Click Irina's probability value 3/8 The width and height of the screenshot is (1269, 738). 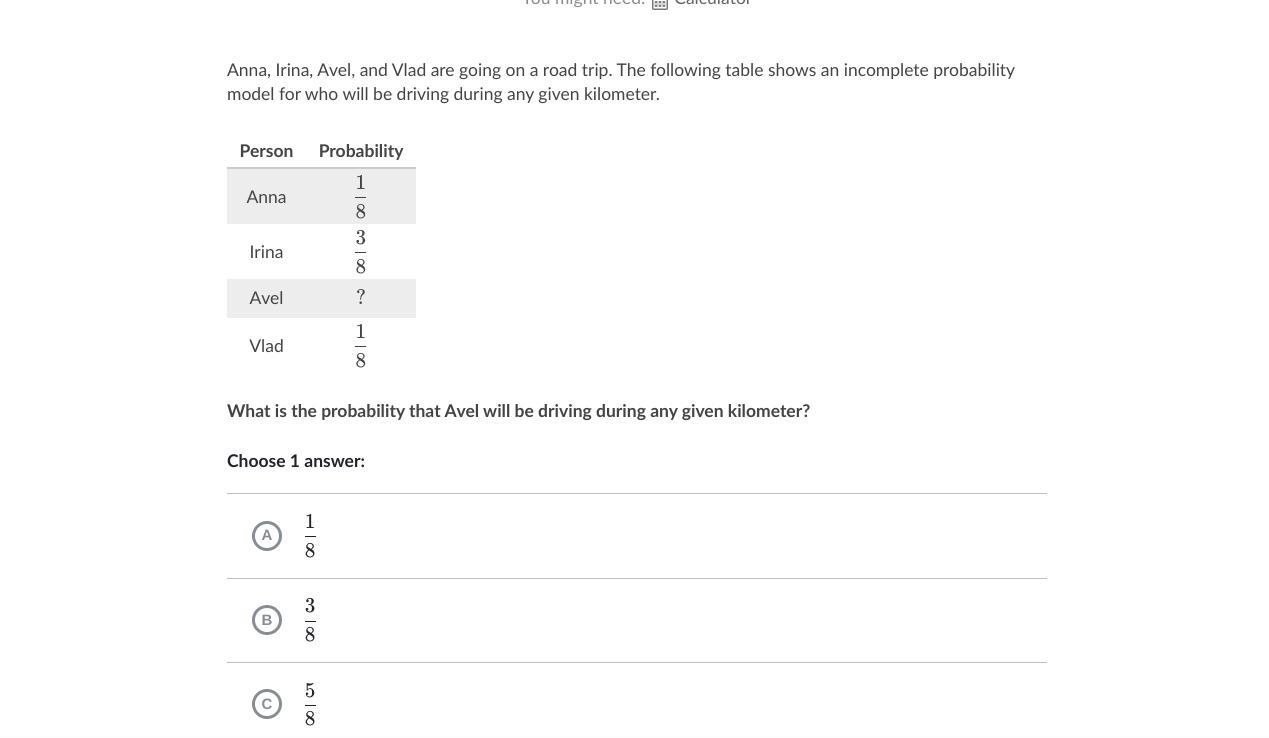pos(361,252)
